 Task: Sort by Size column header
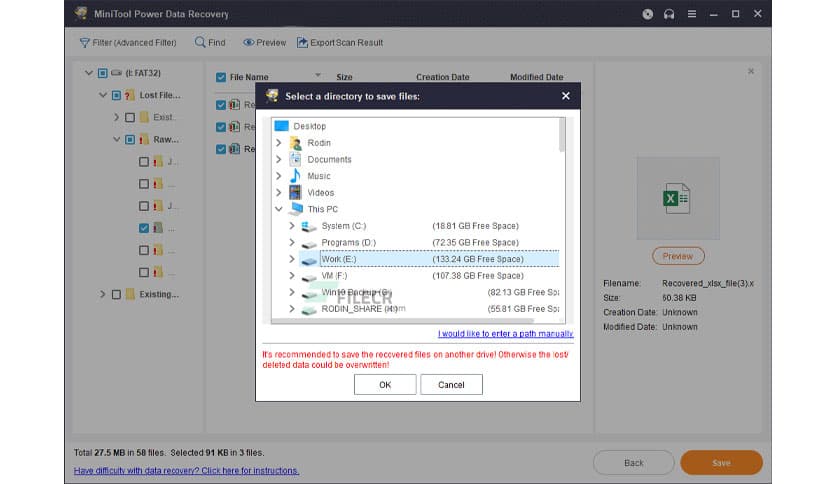pyautogui.click(x=344, y=77)
